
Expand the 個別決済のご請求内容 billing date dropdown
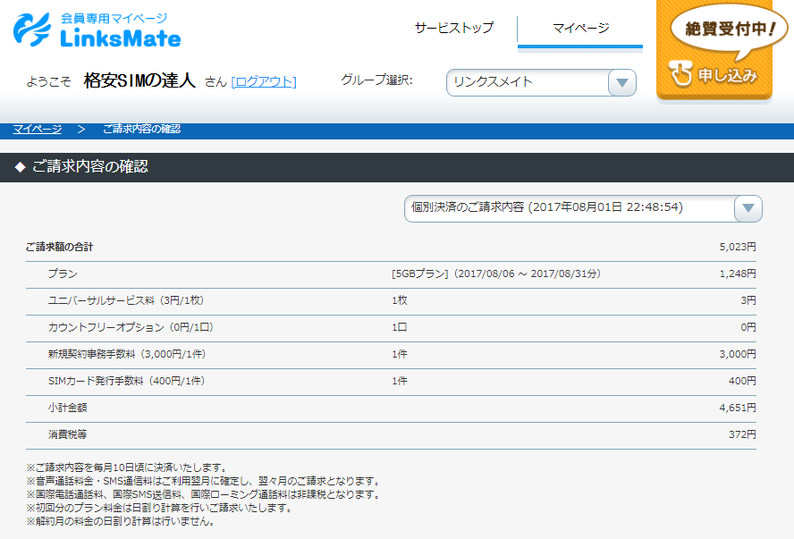pyautogui.click(x=570, y=208)
